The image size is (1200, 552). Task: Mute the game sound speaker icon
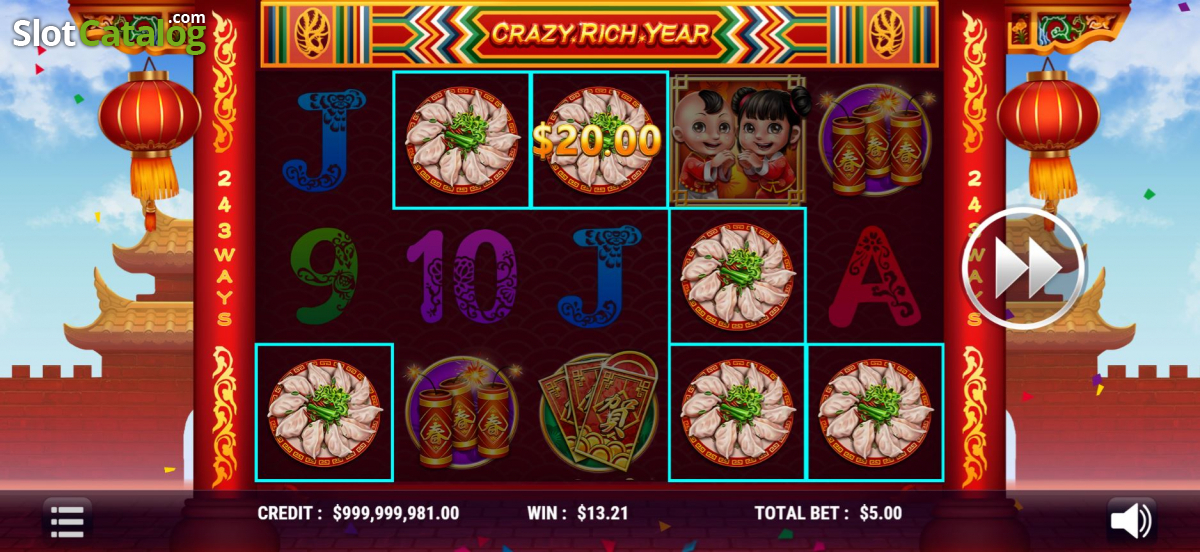[1131, 520]
